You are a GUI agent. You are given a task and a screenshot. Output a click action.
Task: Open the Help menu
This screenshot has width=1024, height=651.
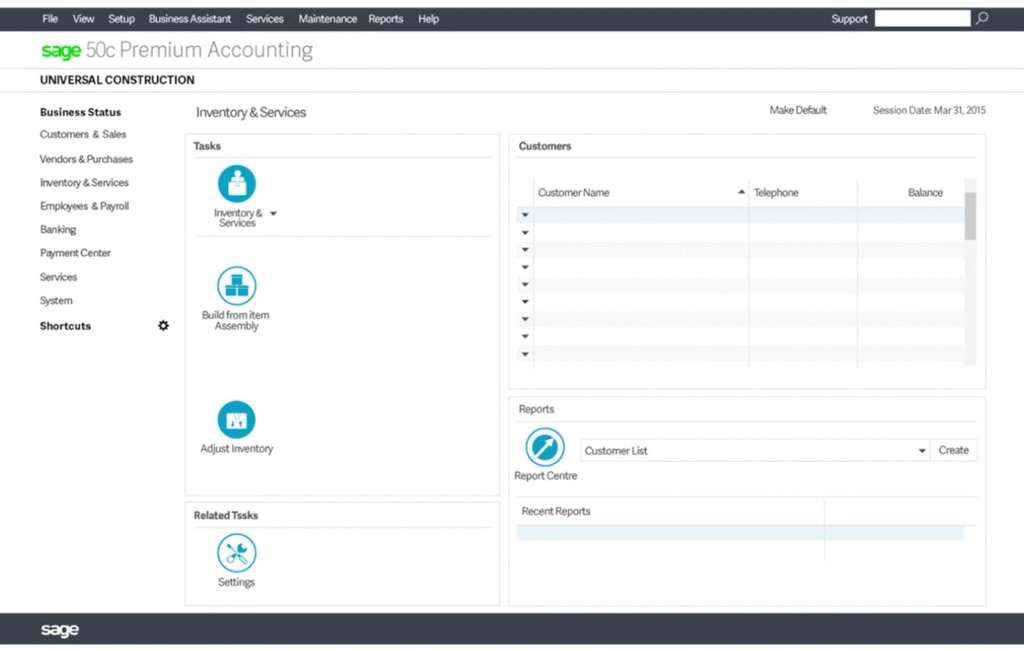click(x=428, y=19)
